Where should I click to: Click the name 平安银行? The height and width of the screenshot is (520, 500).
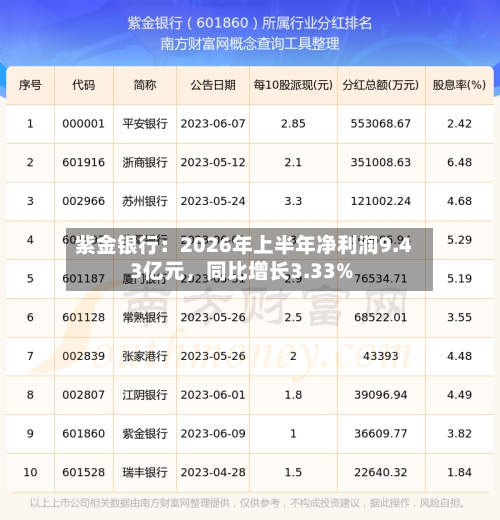click(x=145, y=124)
